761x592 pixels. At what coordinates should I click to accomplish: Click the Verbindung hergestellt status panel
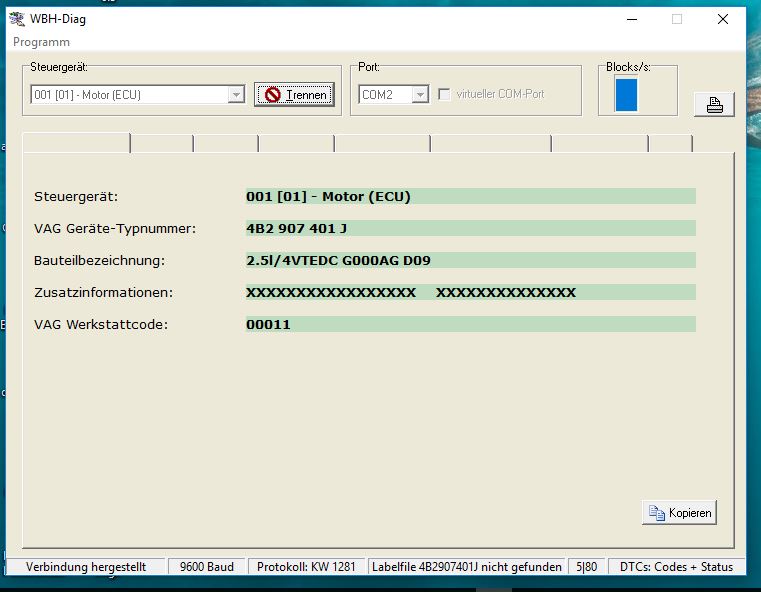tap(86, 567)
